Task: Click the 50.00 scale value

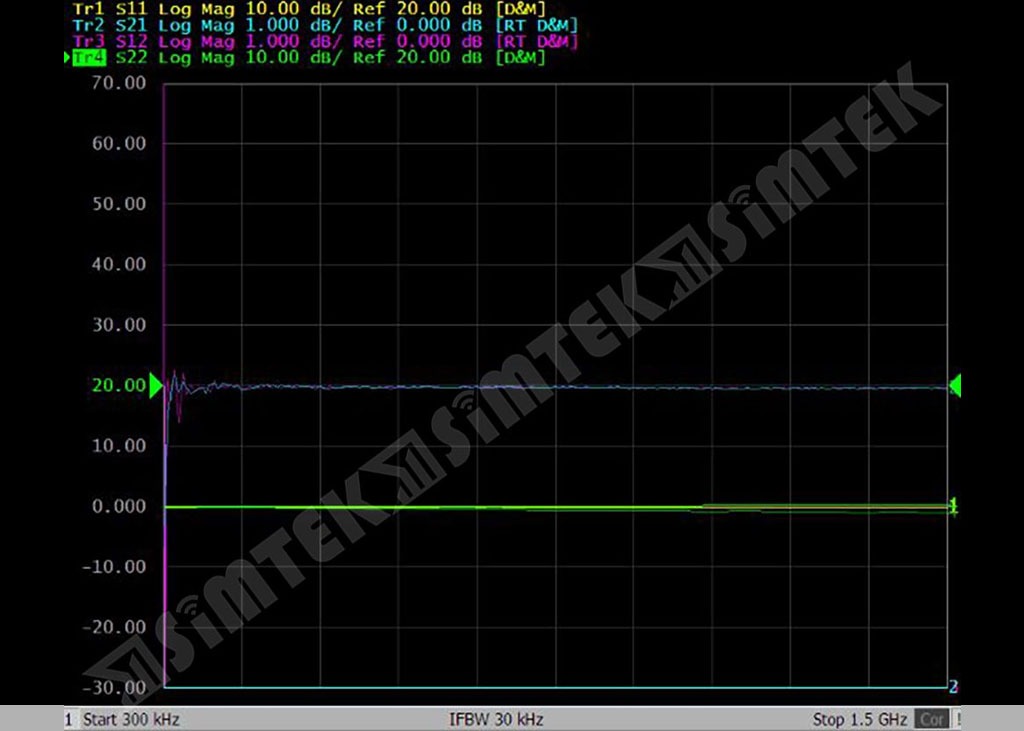Action: [119, 204]
